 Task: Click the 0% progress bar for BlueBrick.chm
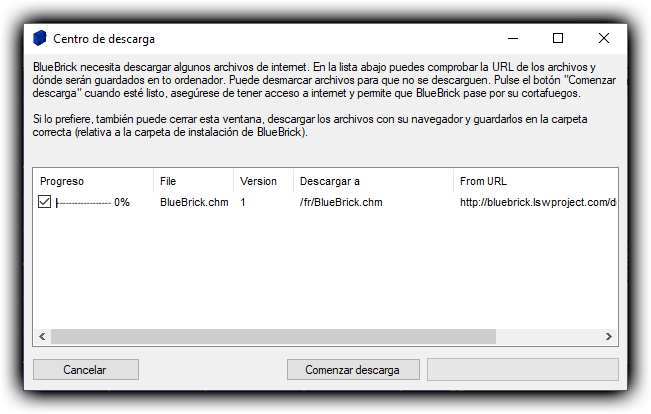coord(93,203)
